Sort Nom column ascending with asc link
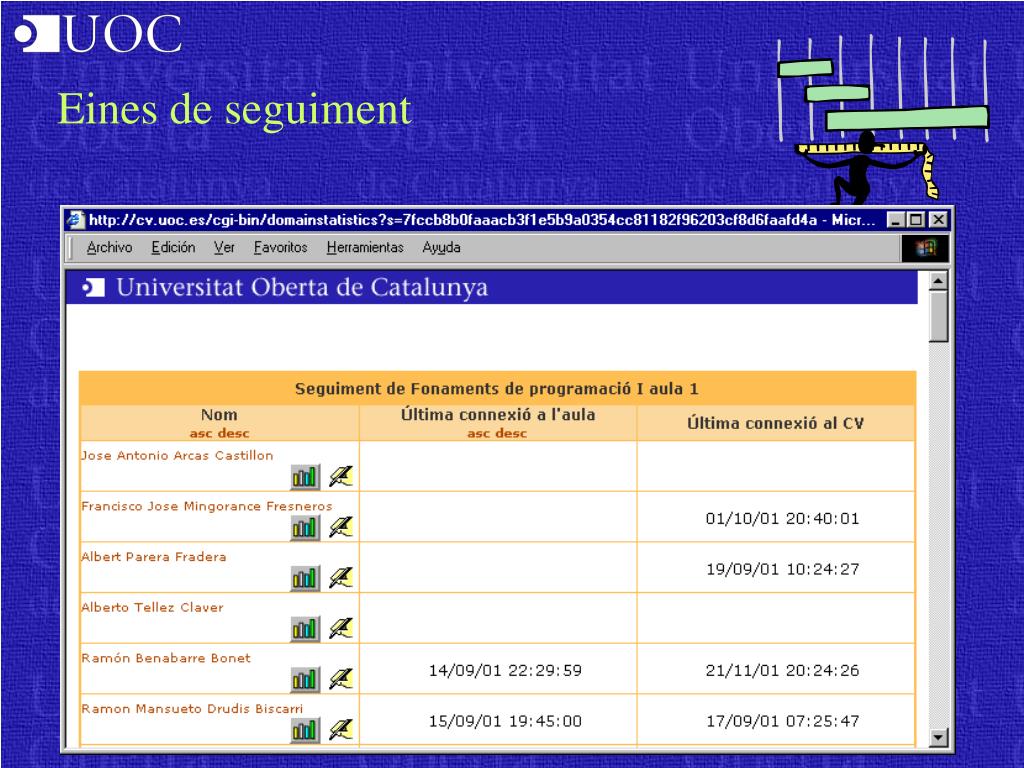Viewport: 1024px width, 768px height. pos(200,433)
